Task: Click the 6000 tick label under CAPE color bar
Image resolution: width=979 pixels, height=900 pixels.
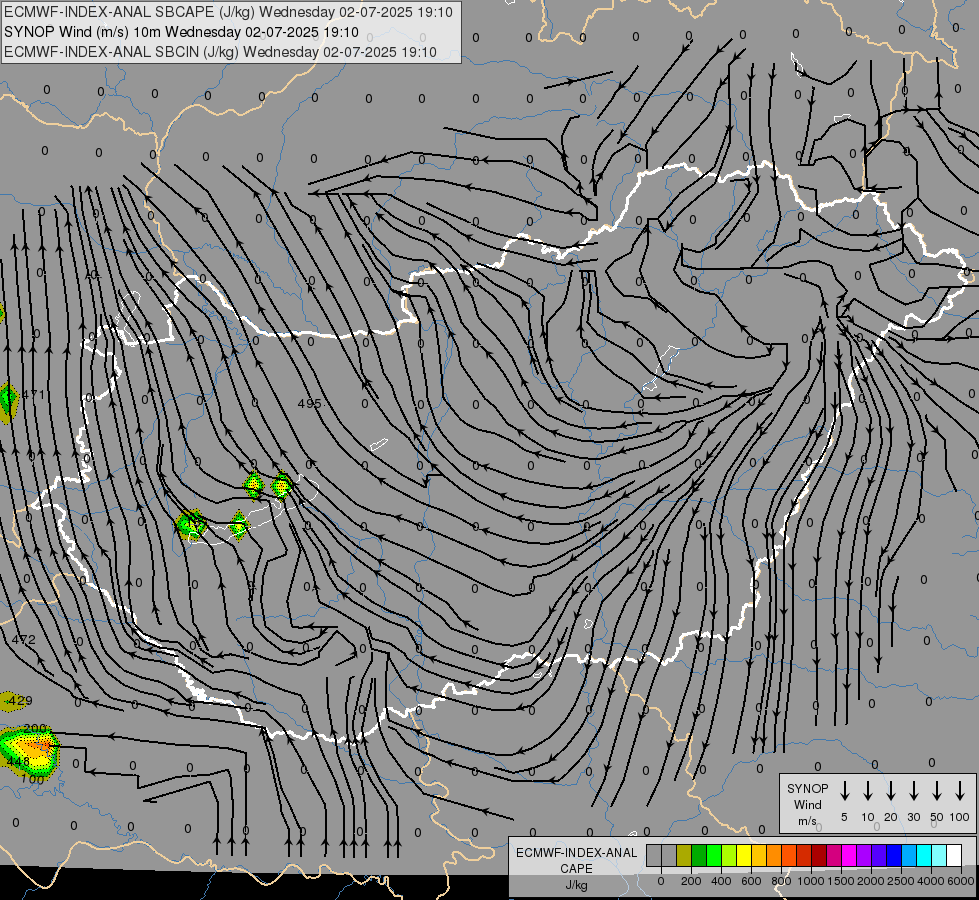Action: coord(961,881)
